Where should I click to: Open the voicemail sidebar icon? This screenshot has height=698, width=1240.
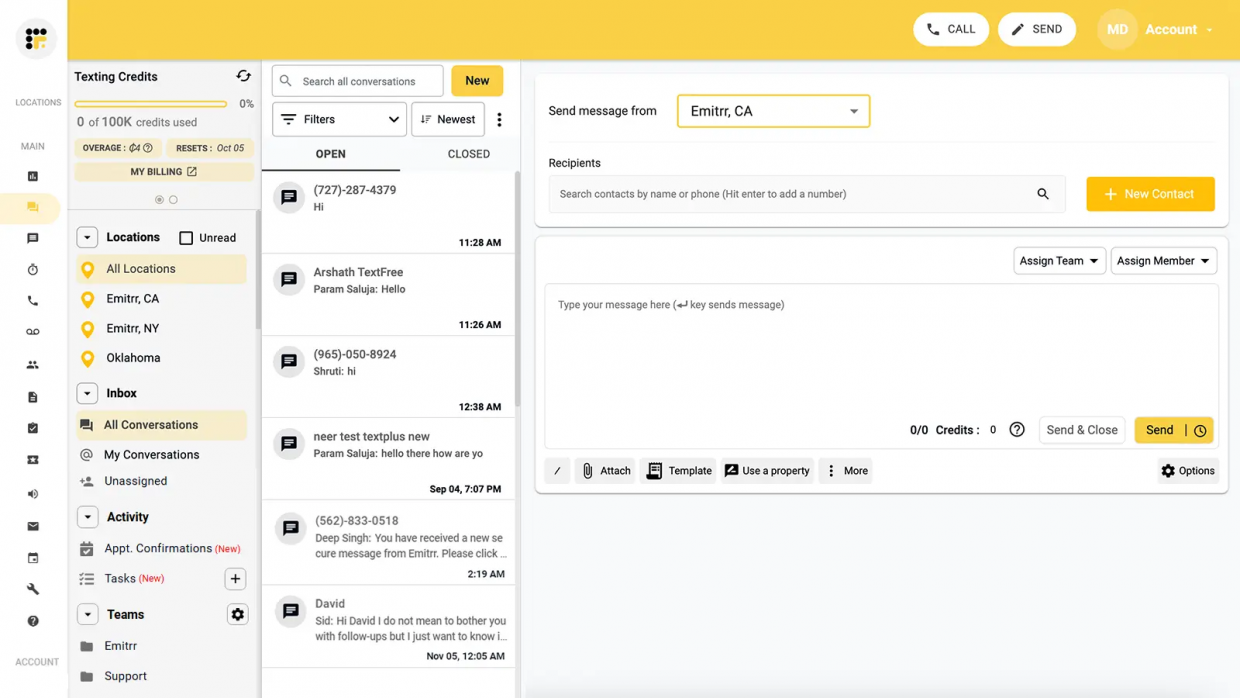pyautogui.click(x=33, y=331)
